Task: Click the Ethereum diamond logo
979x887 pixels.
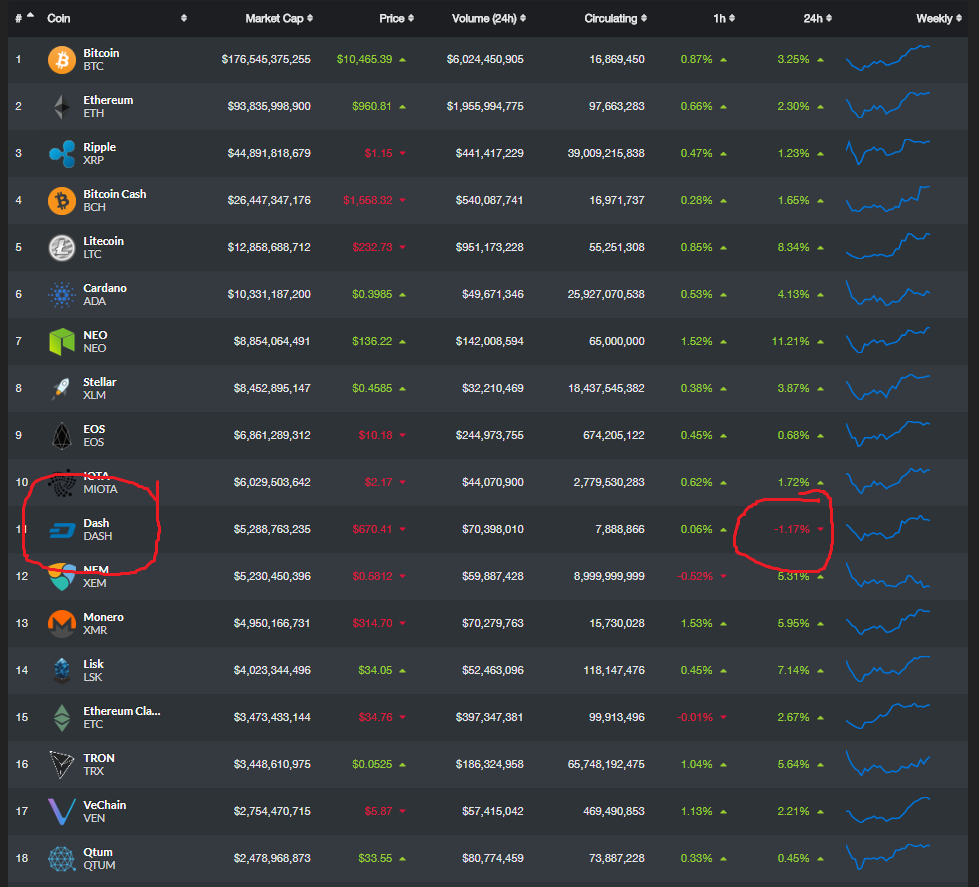Action: (62, 107)
